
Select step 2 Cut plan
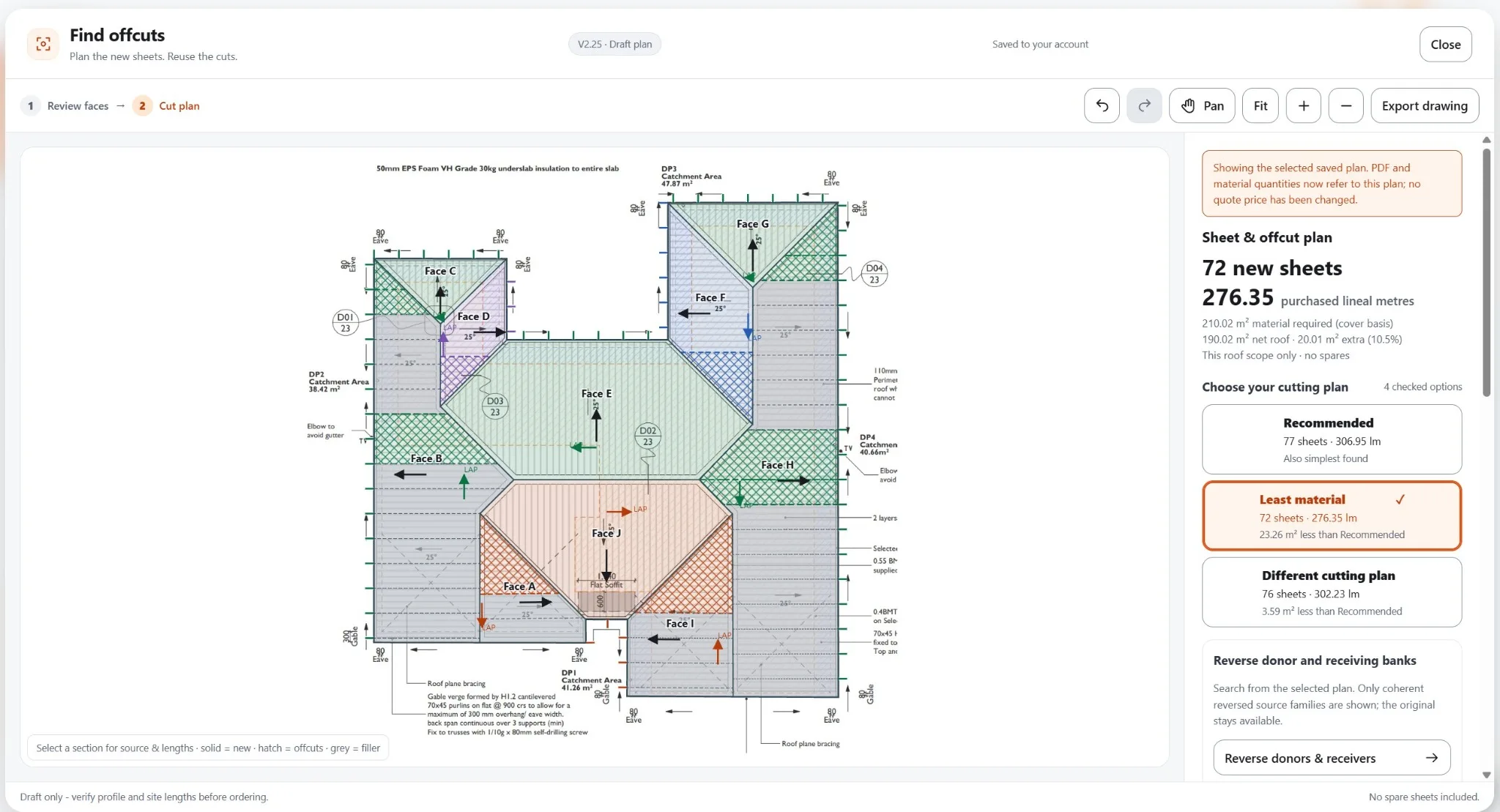point(166,105)
